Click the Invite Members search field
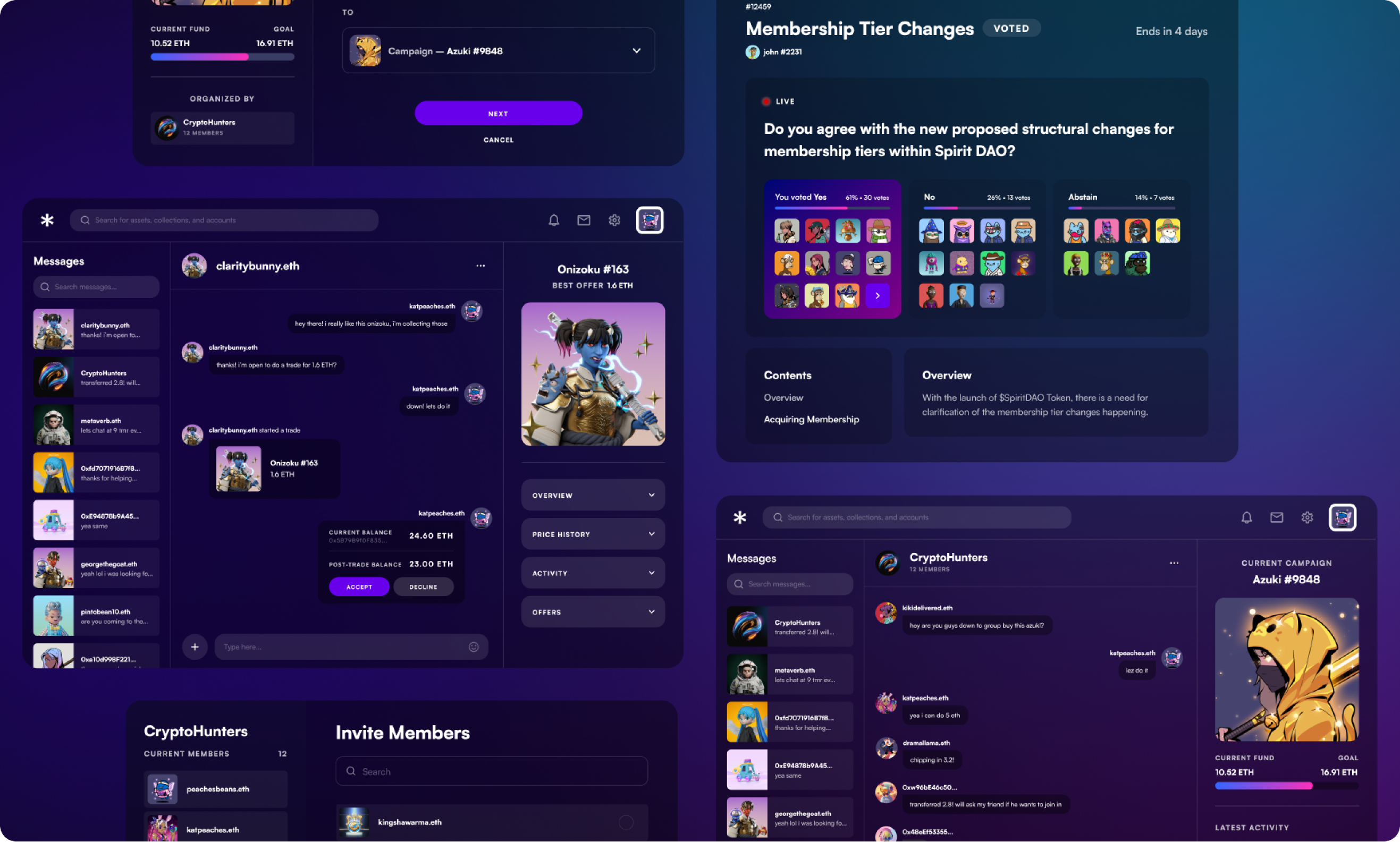 pyautogui.click(x=492, y=771)
